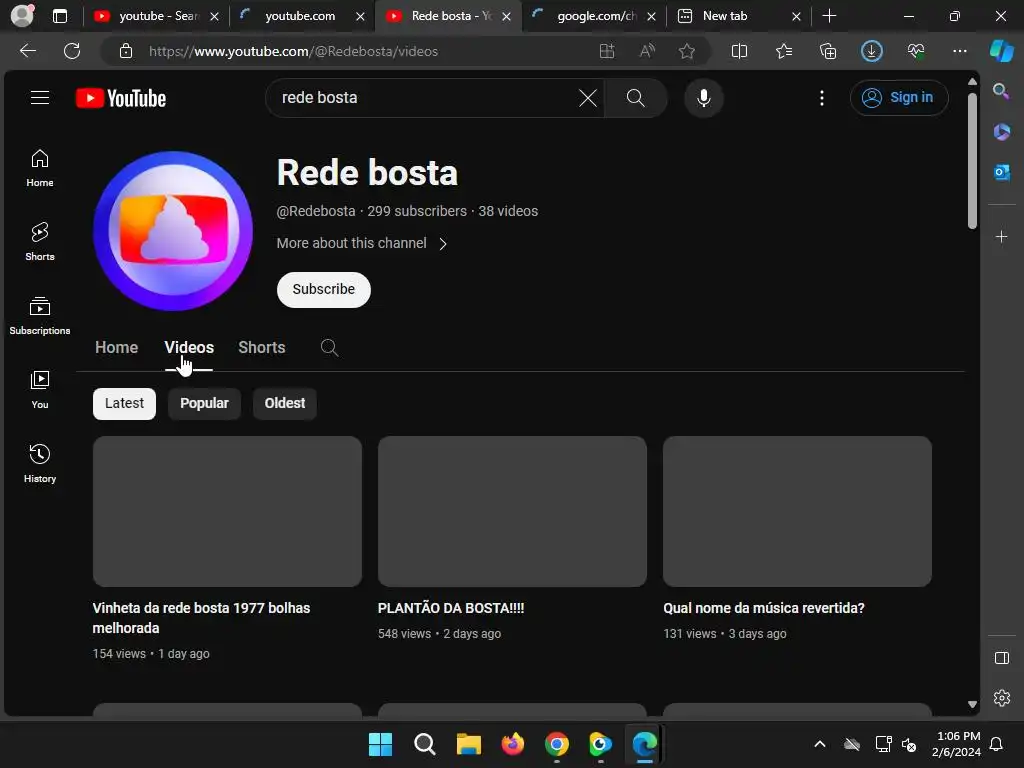Open the browser app-available grid icon
The width and height of the screenshot is (1024, 768).
click(607, 51)
